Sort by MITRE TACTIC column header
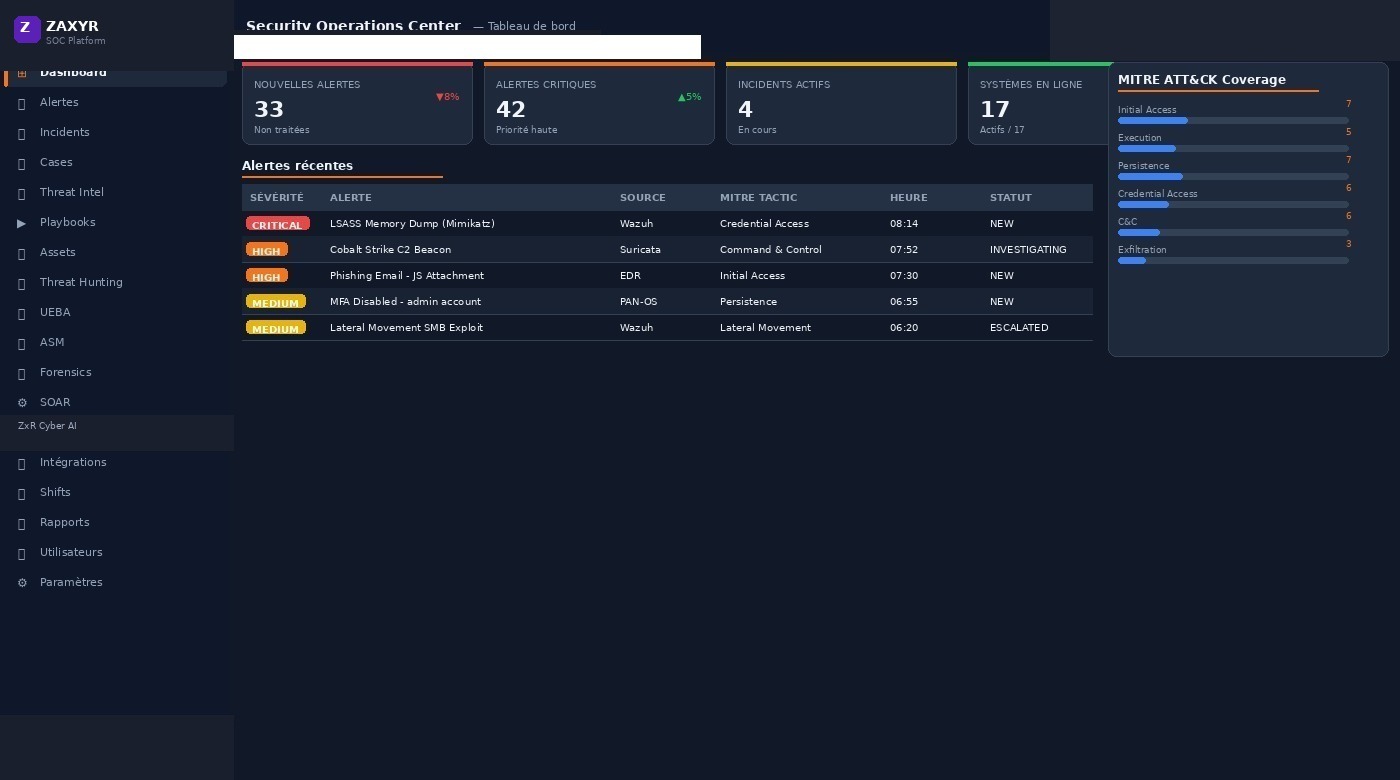 (x=759, y=198)
